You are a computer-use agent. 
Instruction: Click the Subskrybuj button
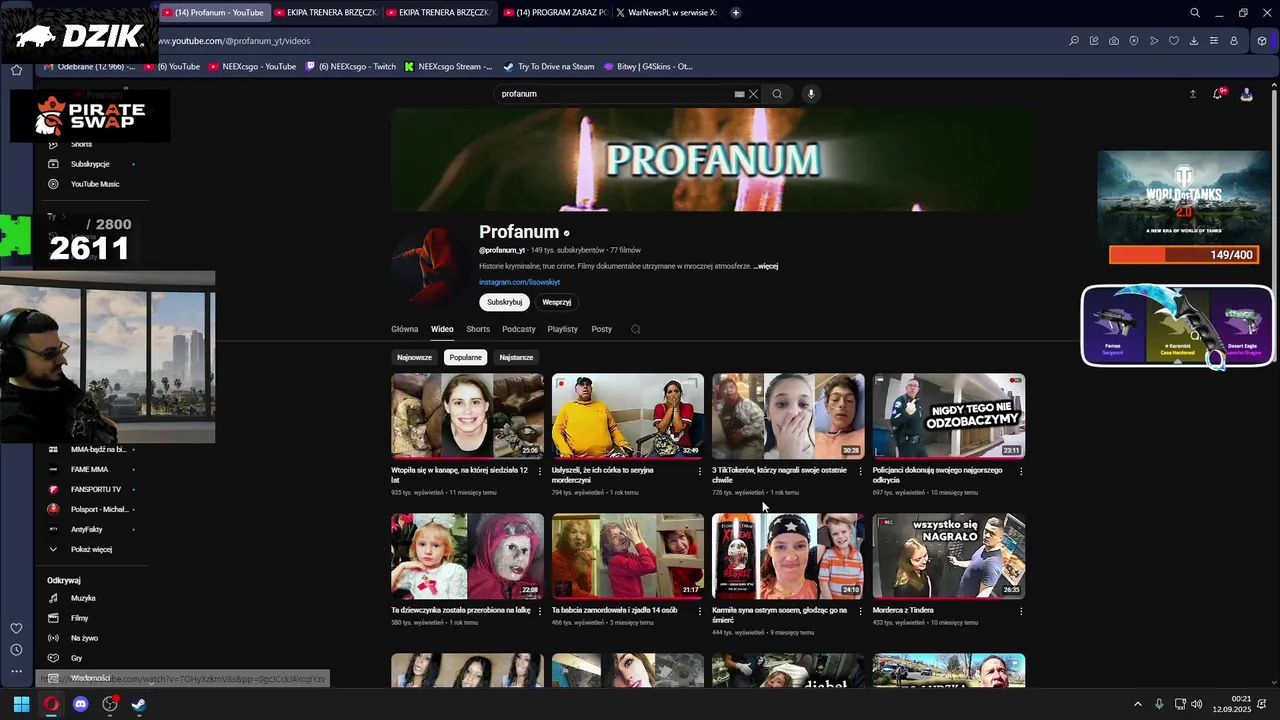point(505,302)
